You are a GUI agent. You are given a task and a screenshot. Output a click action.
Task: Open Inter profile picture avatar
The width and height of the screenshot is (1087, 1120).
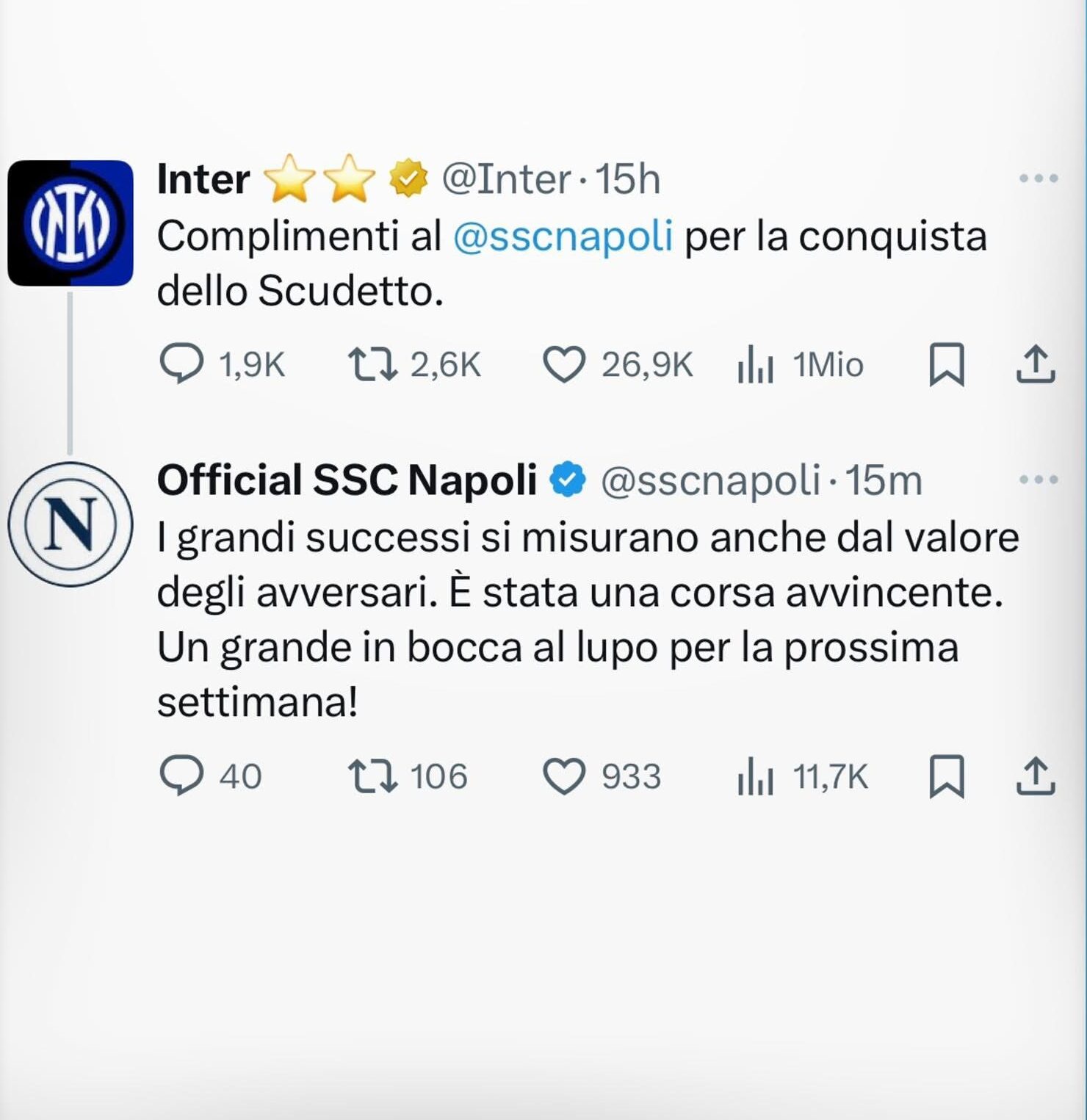click(71, 223)
